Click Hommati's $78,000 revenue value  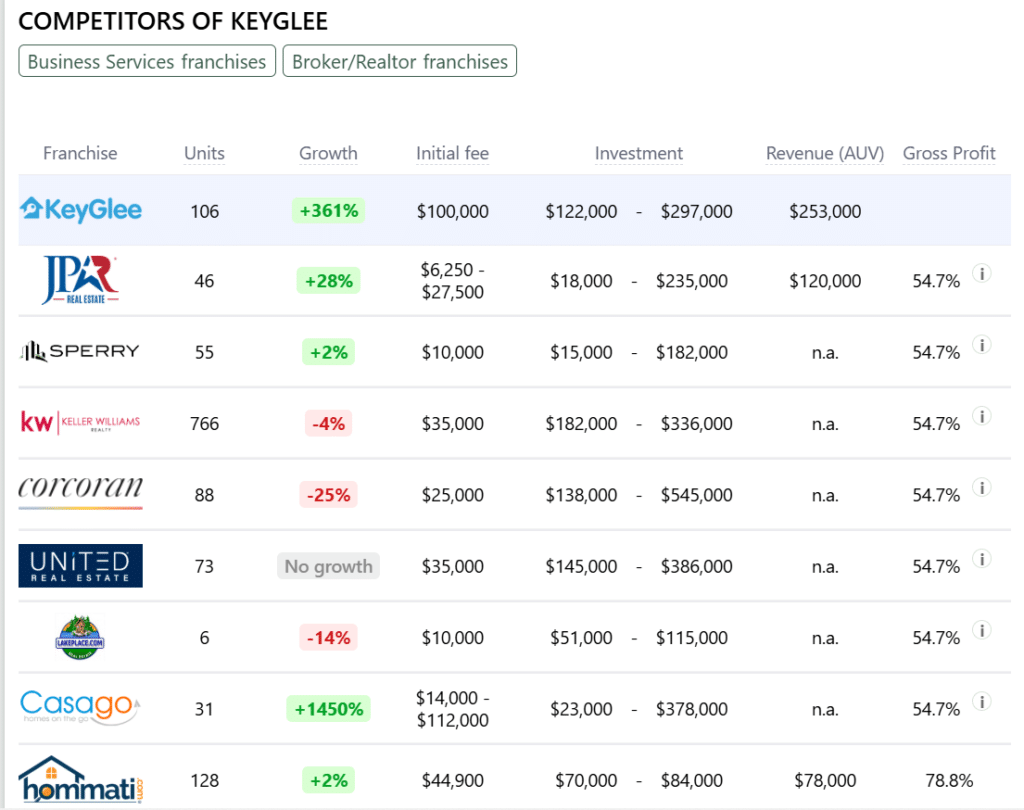(x=825, y=780)
